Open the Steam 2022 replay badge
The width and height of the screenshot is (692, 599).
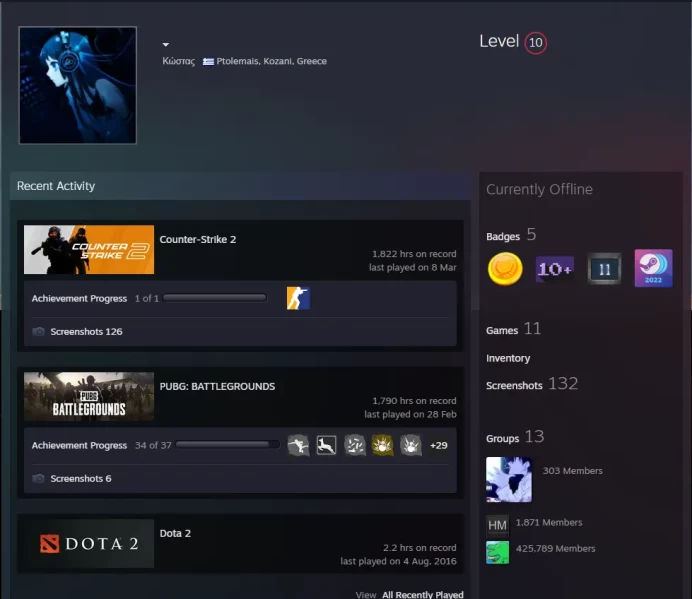pyautogui.click(x=653, y=268)
